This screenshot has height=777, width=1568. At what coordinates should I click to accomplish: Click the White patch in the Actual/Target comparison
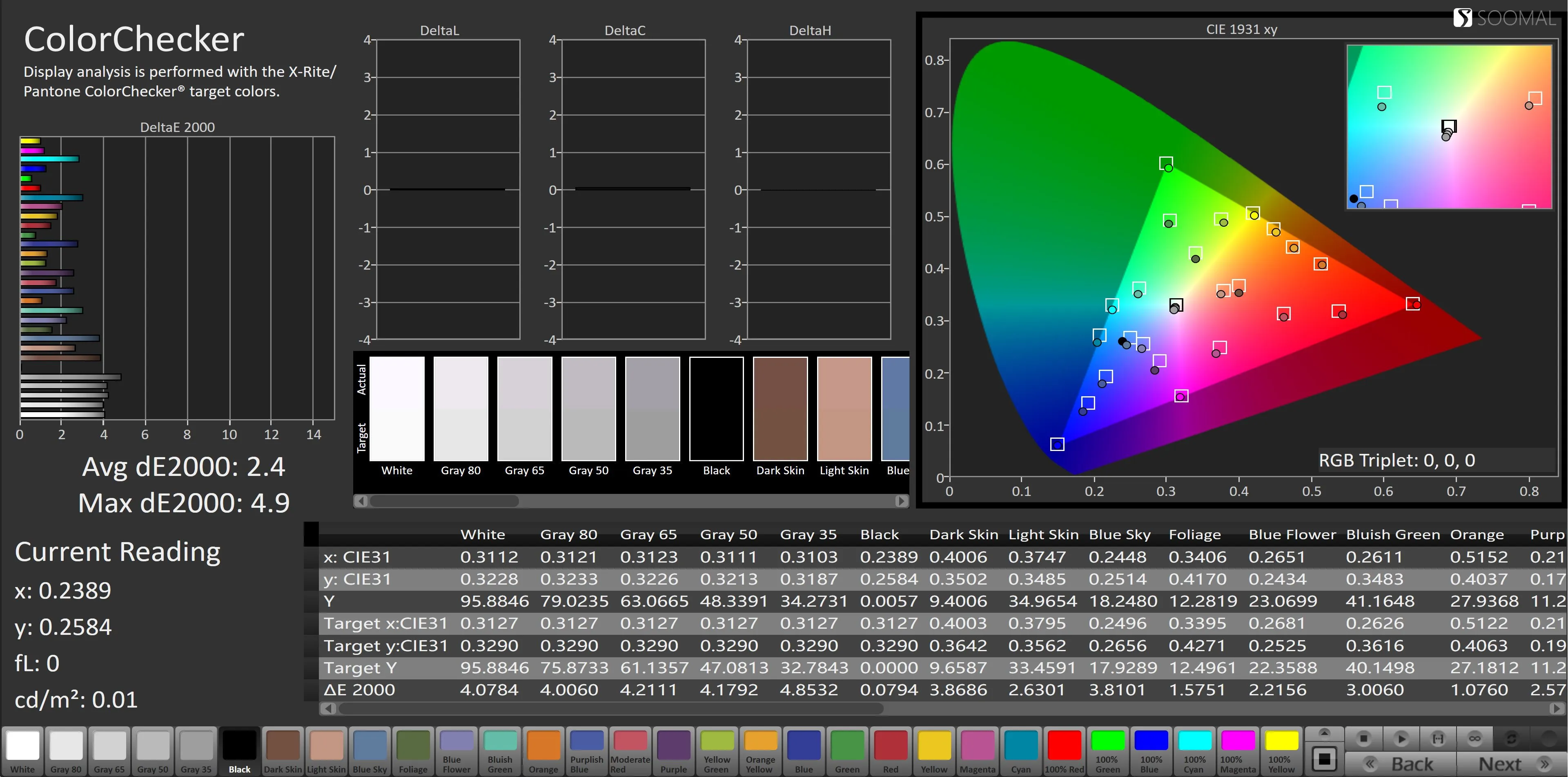[x=397, y=409]
